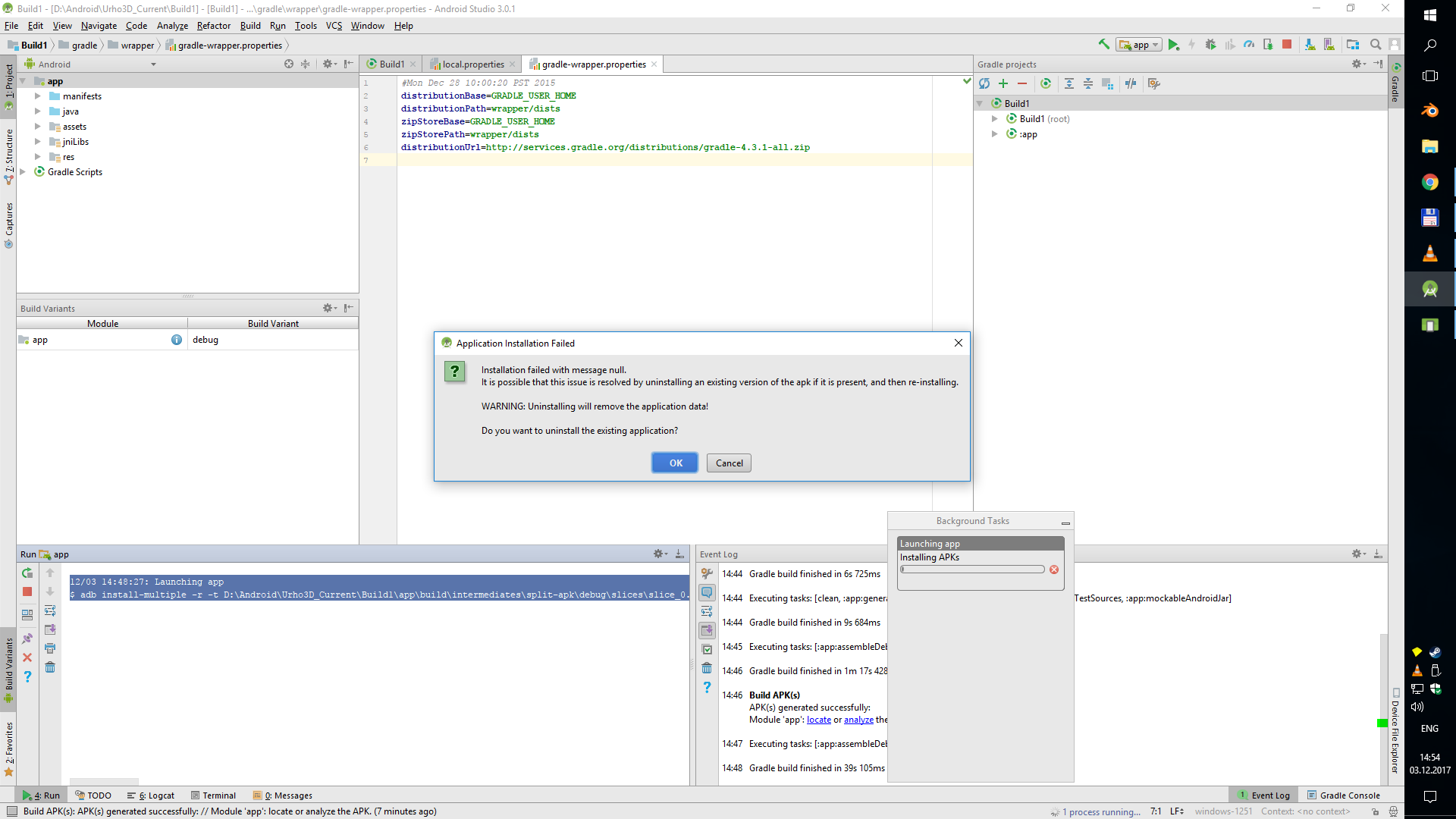
Task: Cancel Installing APKs background task
Action: click(1054, 570)
